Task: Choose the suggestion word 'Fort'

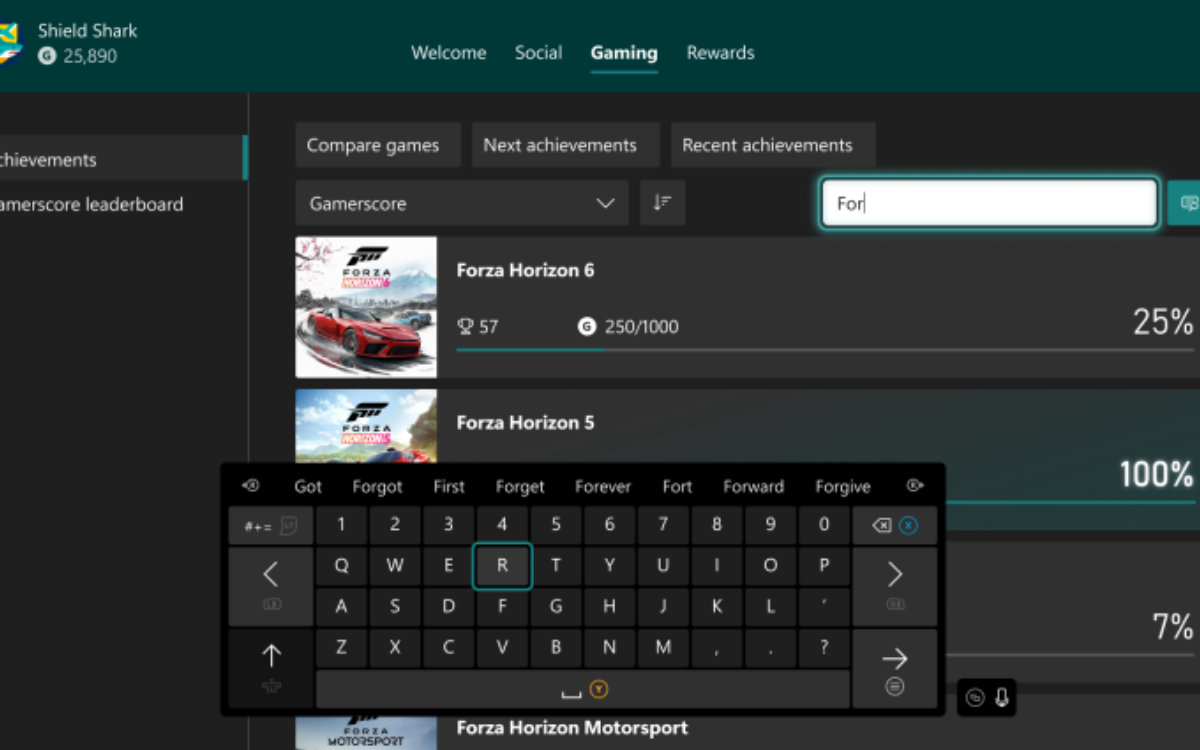Action: (677, 487)
